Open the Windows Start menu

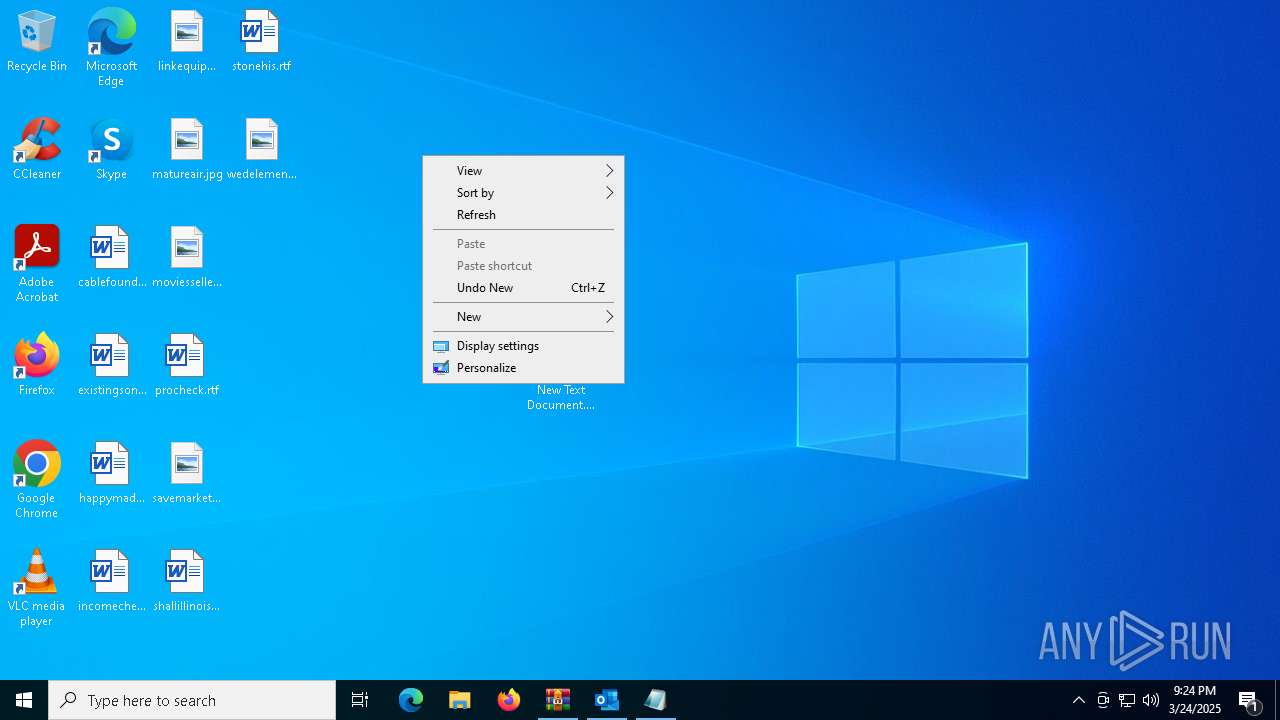point(24,700)
